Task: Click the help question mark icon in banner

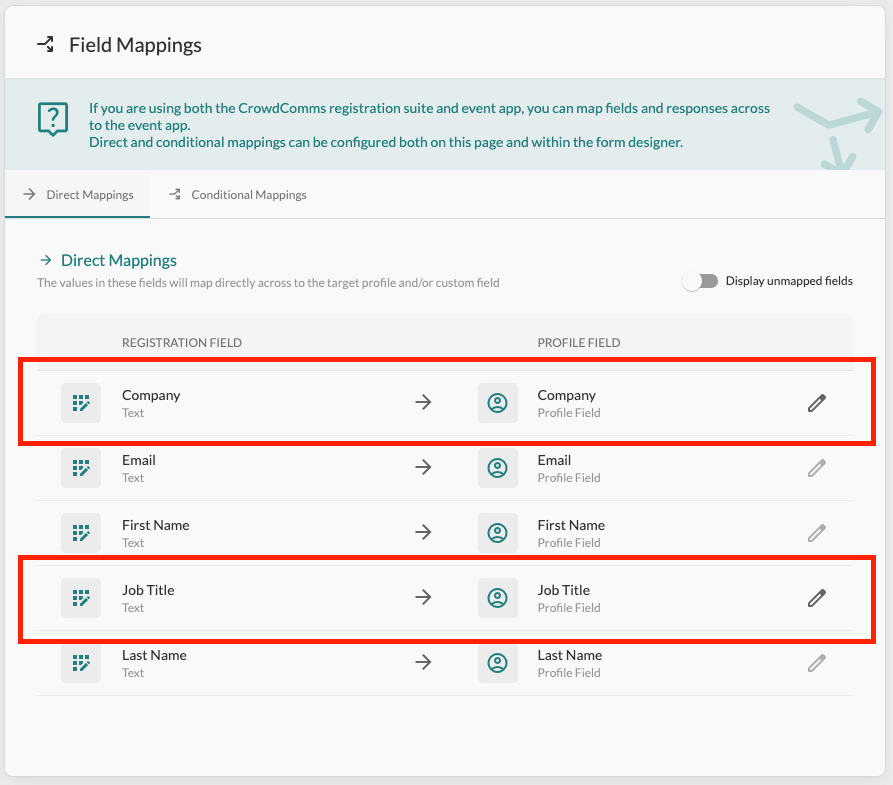Action: pyautogui.click(x=52, y=118)
